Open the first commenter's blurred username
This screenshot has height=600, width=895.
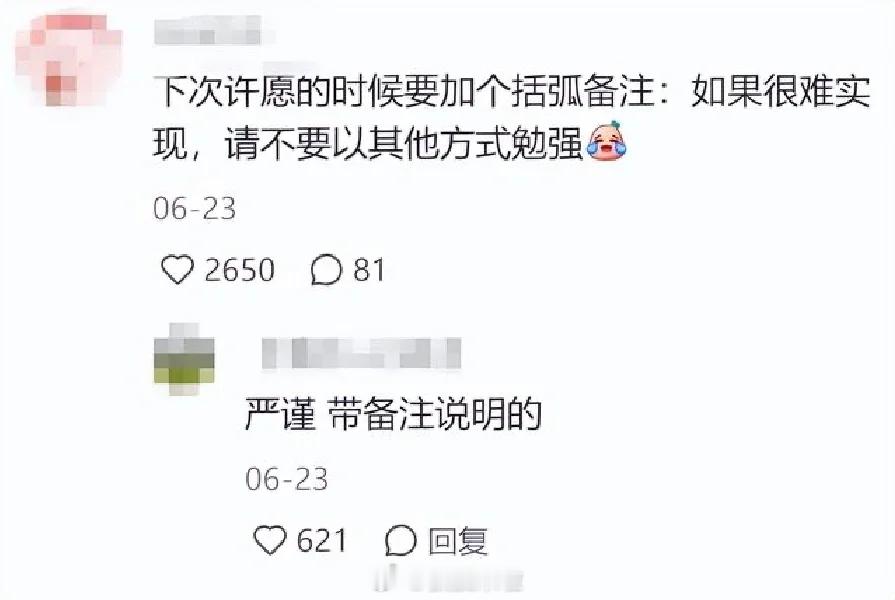tap(211, 30)
